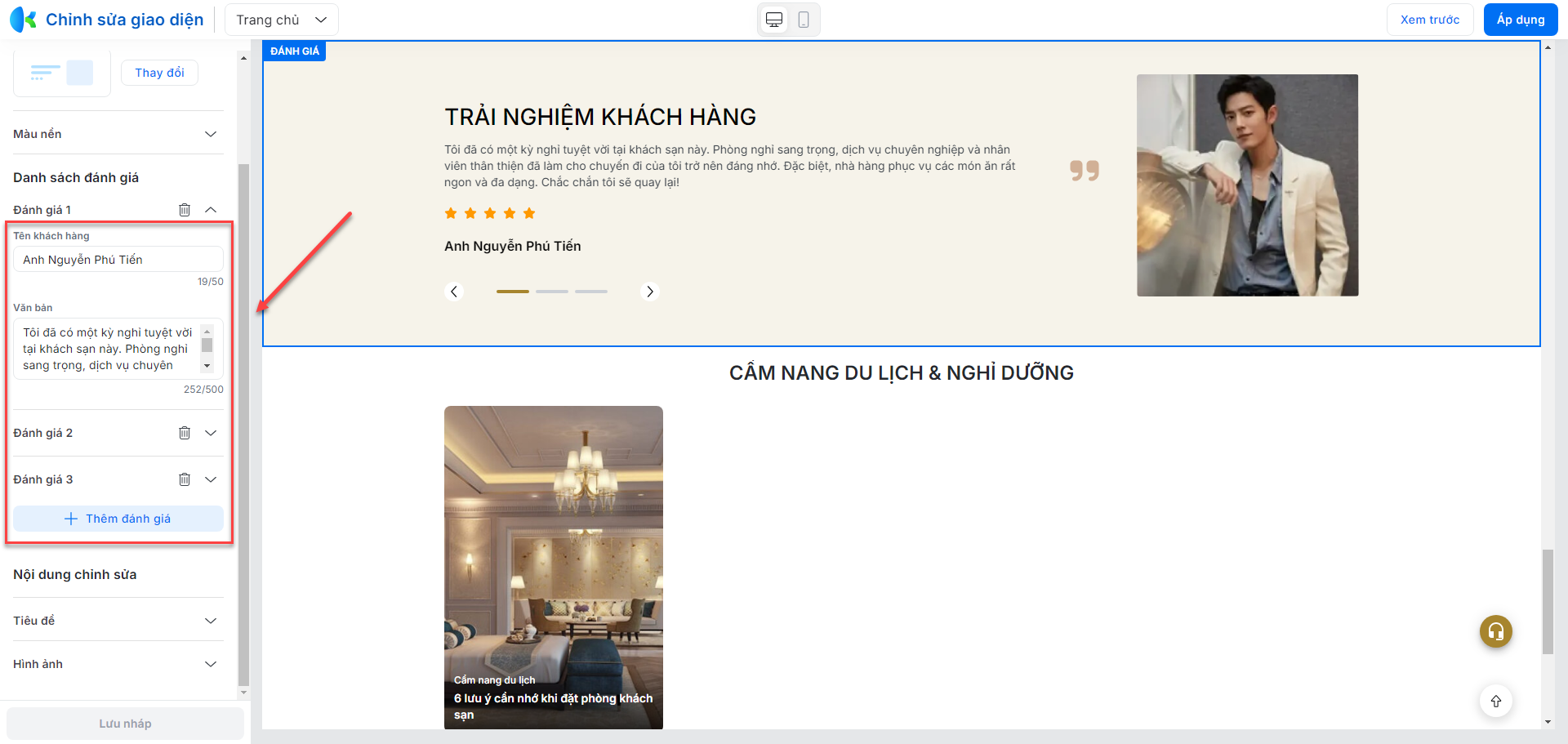The height and width of the screenshot is (744, 1568).
Task: Delete Đánh giá 1 with trash icon
Action: 185,210
